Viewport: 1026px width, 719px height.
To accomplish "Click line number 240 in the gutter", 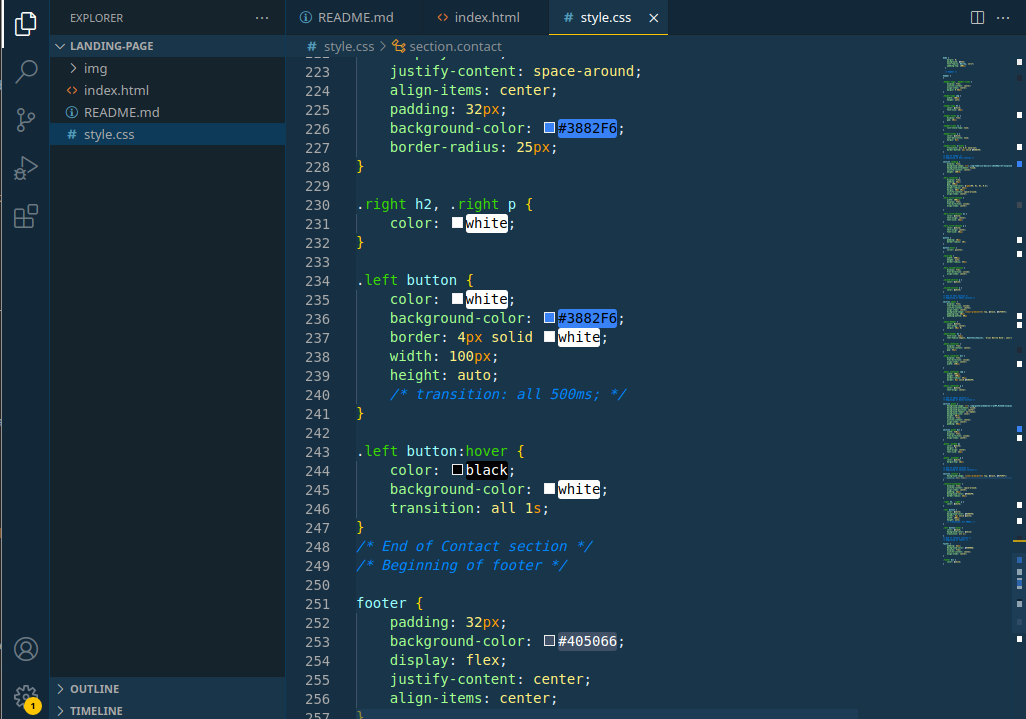I will click(x=317, y=395).
